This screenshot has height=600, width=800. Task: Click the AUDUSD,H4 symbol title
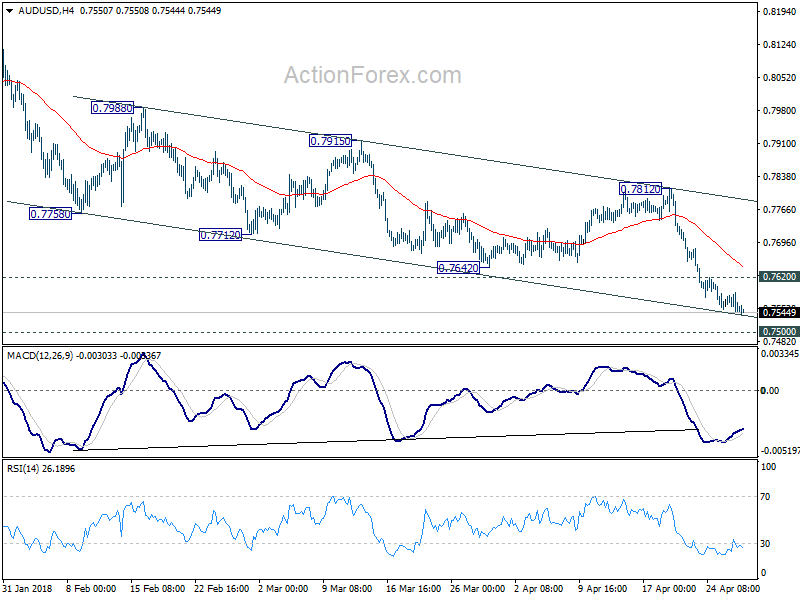click(x=46, y=10)
